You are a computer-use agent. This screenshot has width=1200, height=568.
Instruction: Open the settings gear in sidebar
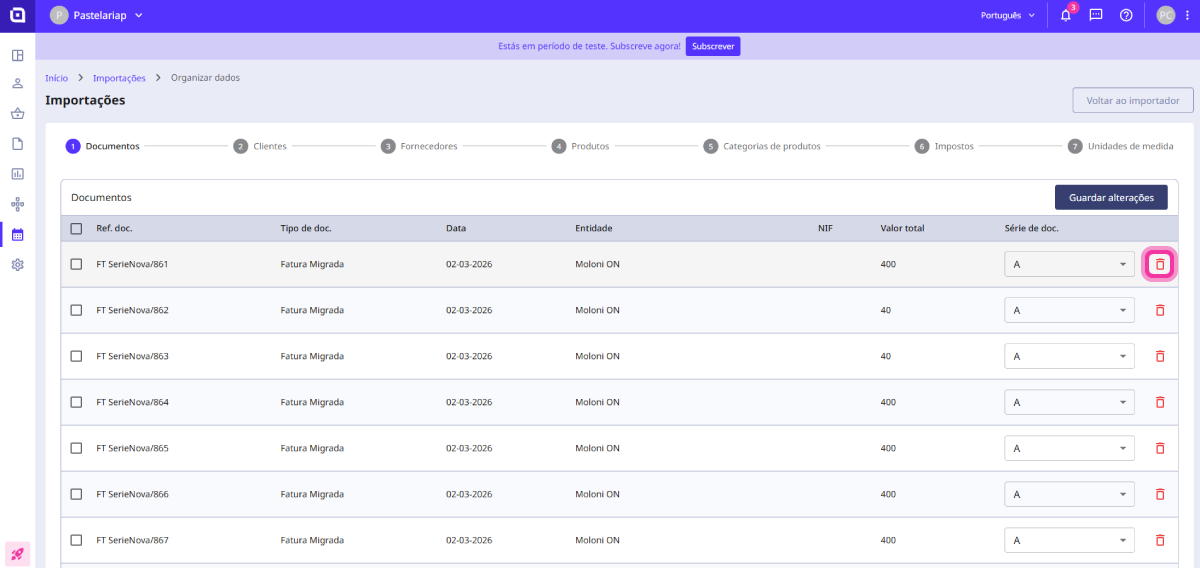pyautogui.click(x=17, y=265)
